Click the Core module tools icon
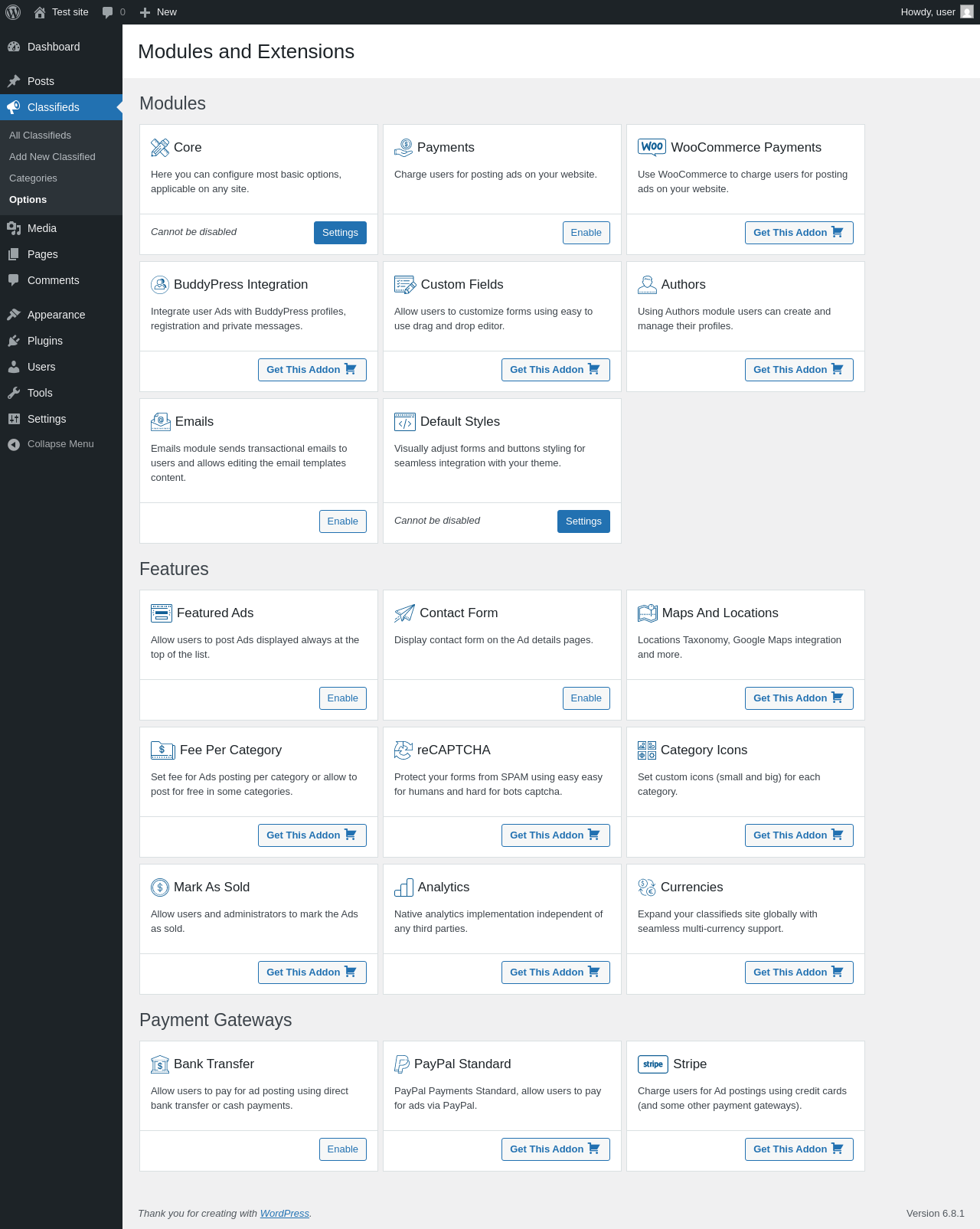Viewport: 980px width, 1229px height. [160, 147]
